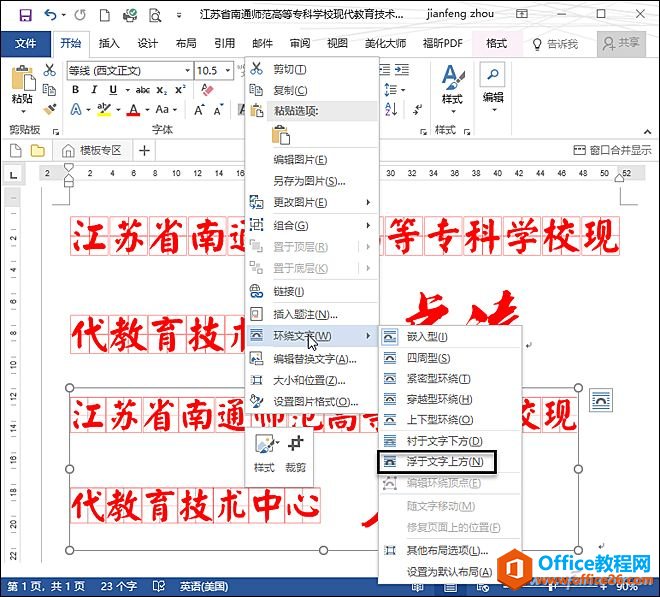Choose Format Picture in context menu
This screenshot has width=660, height=597.
pos(311,402)
